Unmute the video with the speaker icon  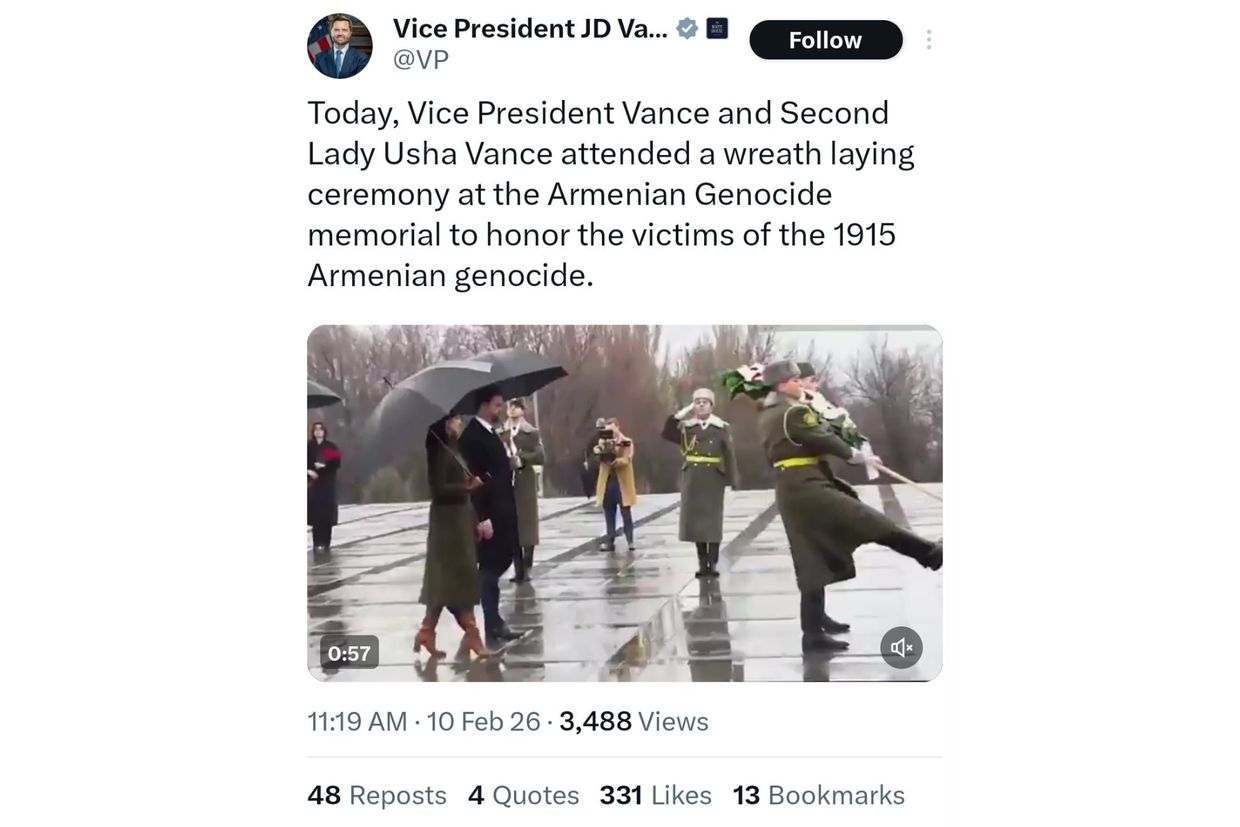(x=901, y=648)
